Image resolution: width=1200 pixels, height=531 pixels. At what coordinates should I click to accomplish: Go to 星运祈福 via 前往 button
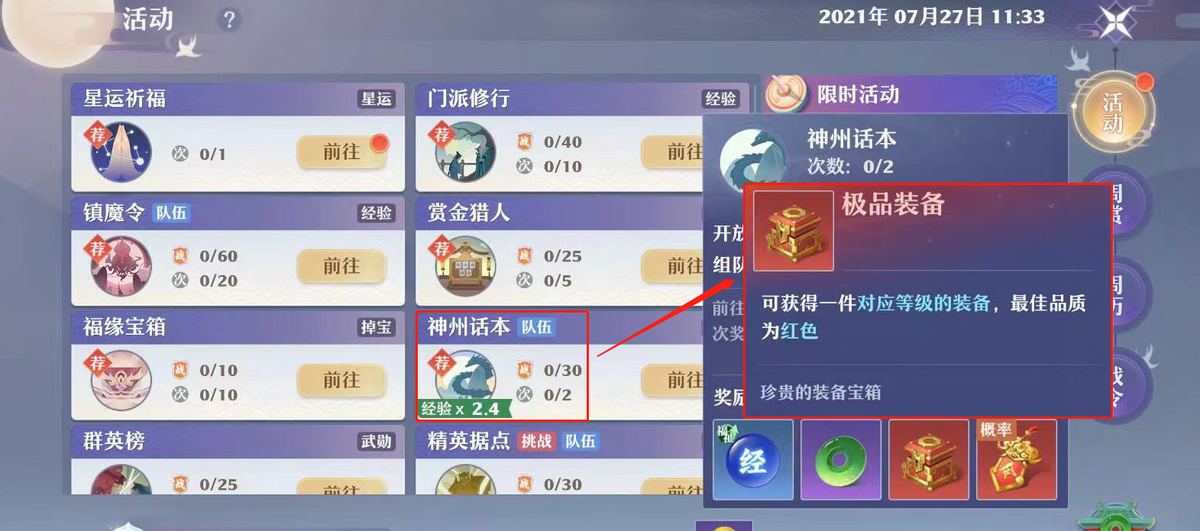point(342,151)
